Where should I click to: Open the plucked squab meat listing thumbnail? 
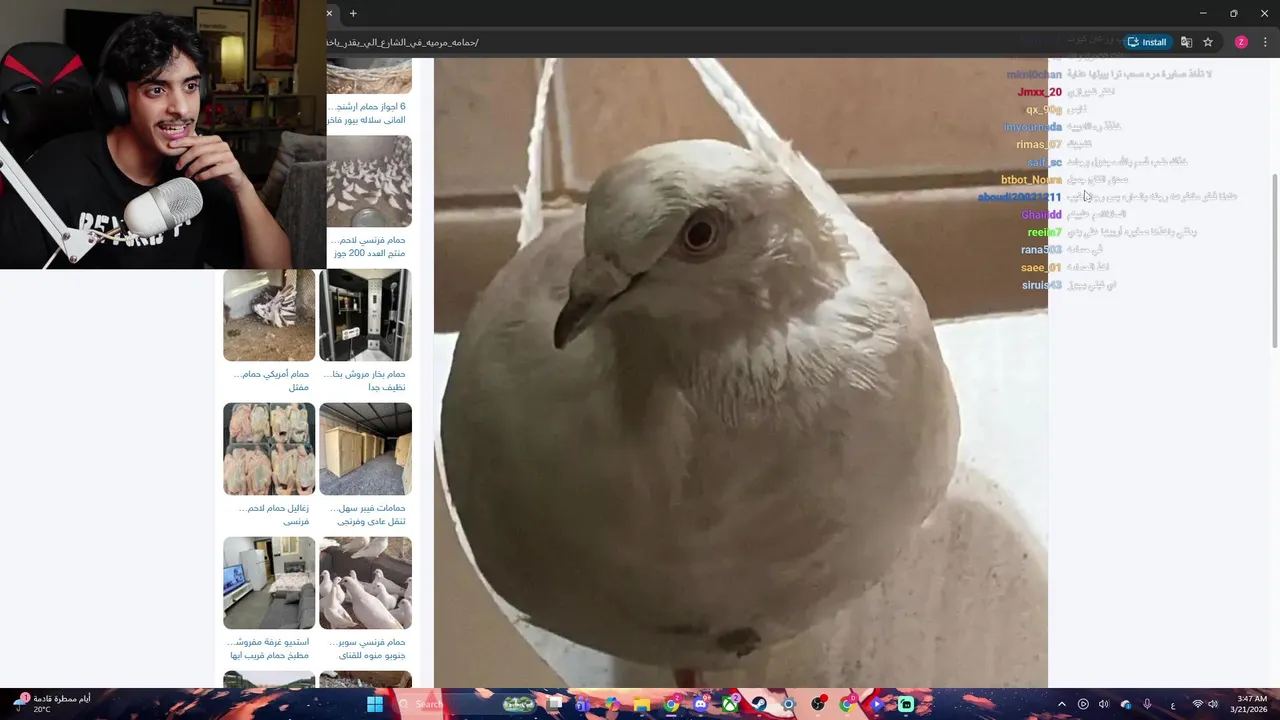point(269,449)
